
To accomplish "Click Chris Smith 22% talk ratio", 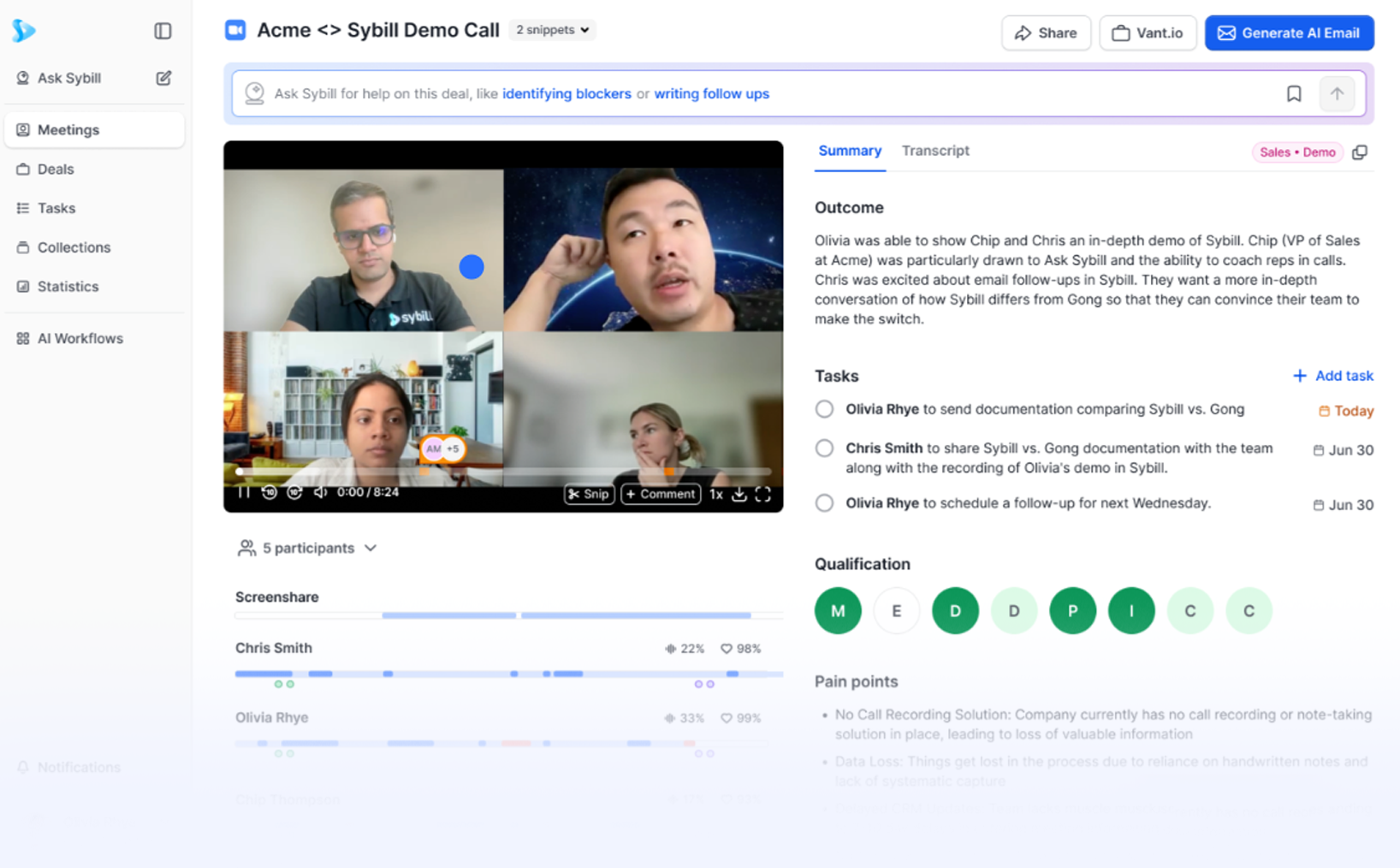I will point(685,649).
